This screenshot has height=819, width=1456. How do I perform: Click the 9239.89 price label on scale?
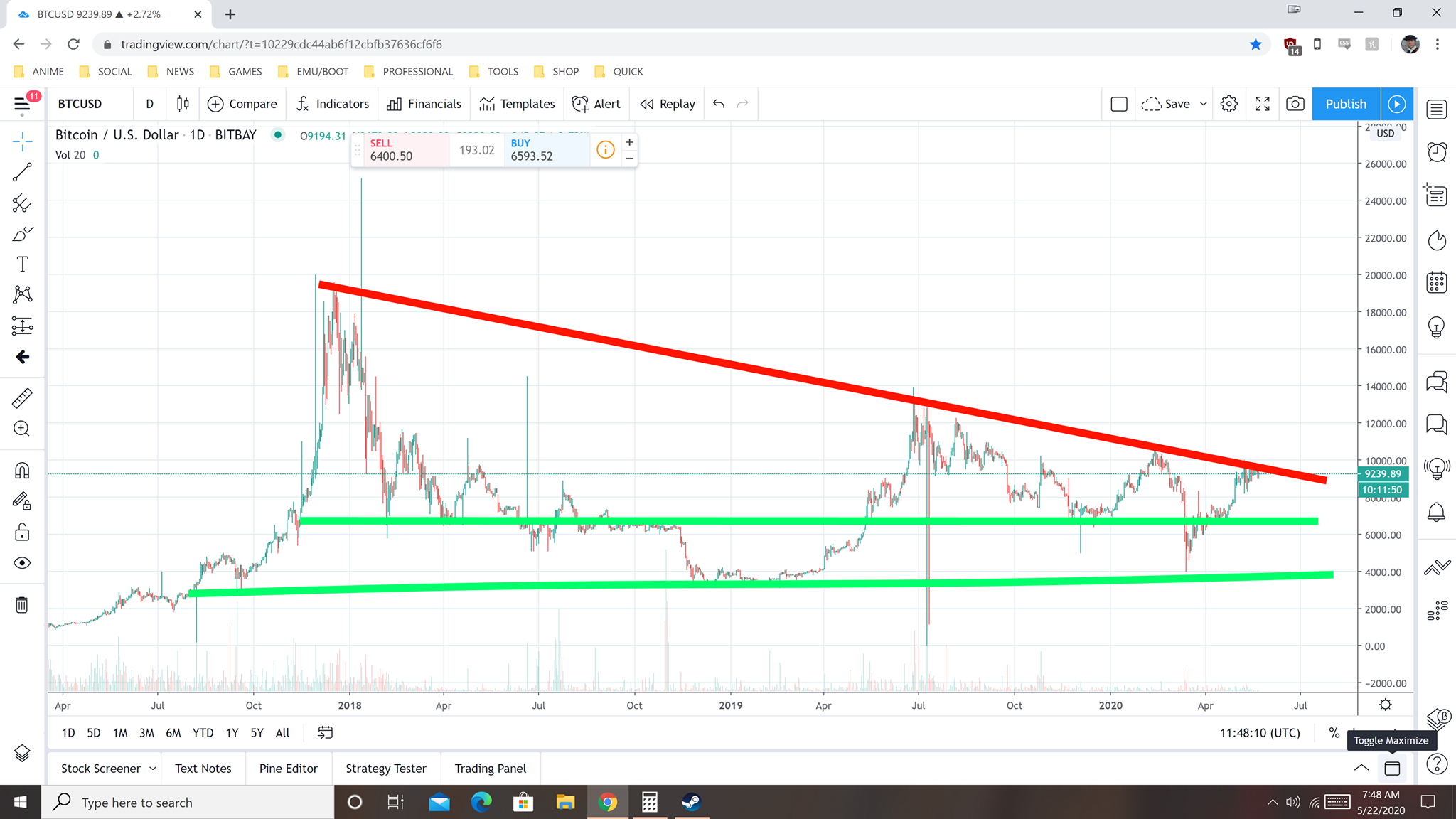1382,474
